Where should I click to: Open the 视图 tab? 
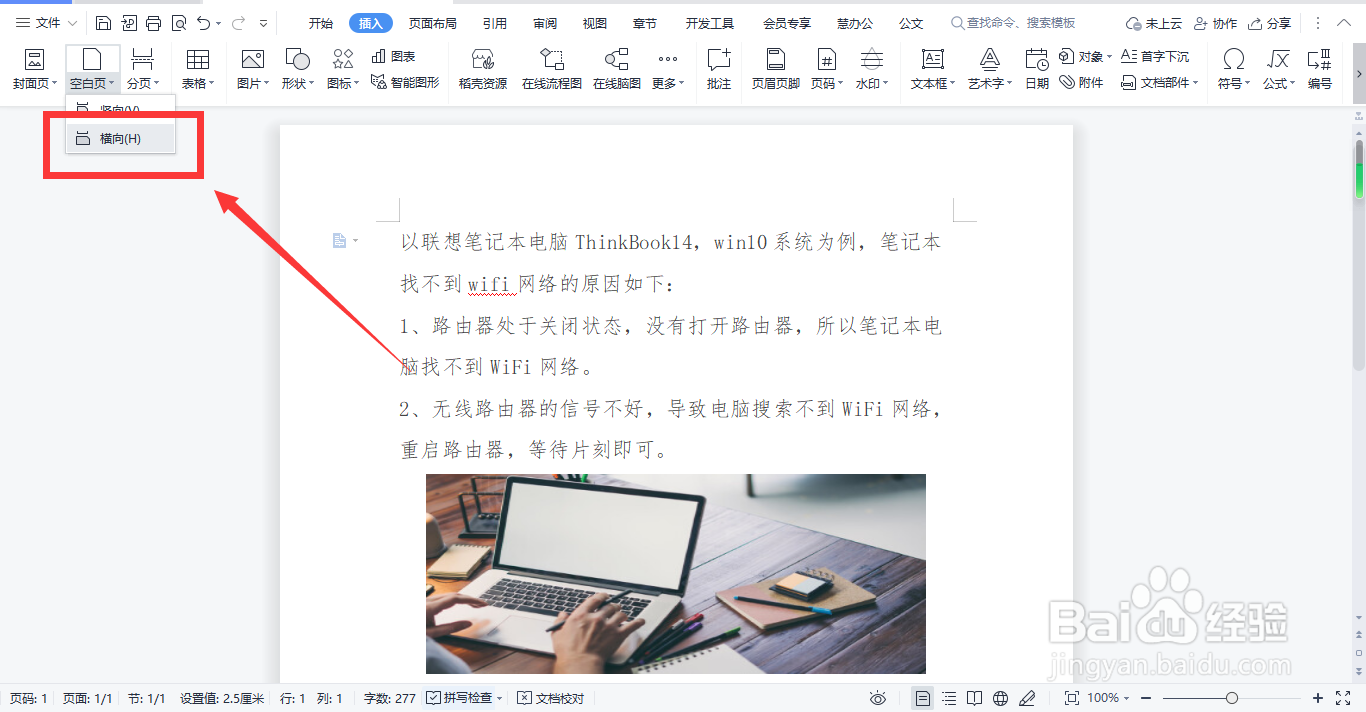pos(595,23)
